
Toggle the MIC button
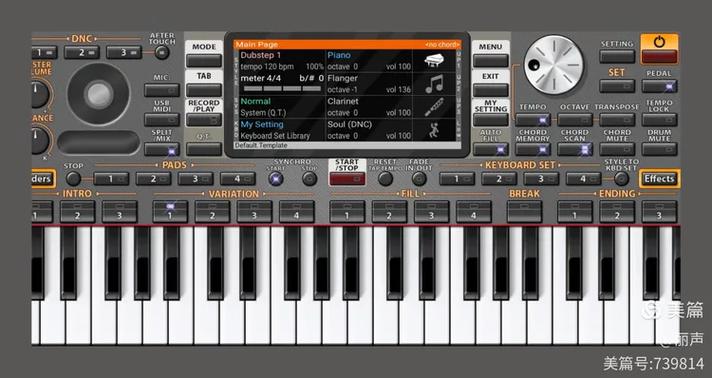(162, 90)
